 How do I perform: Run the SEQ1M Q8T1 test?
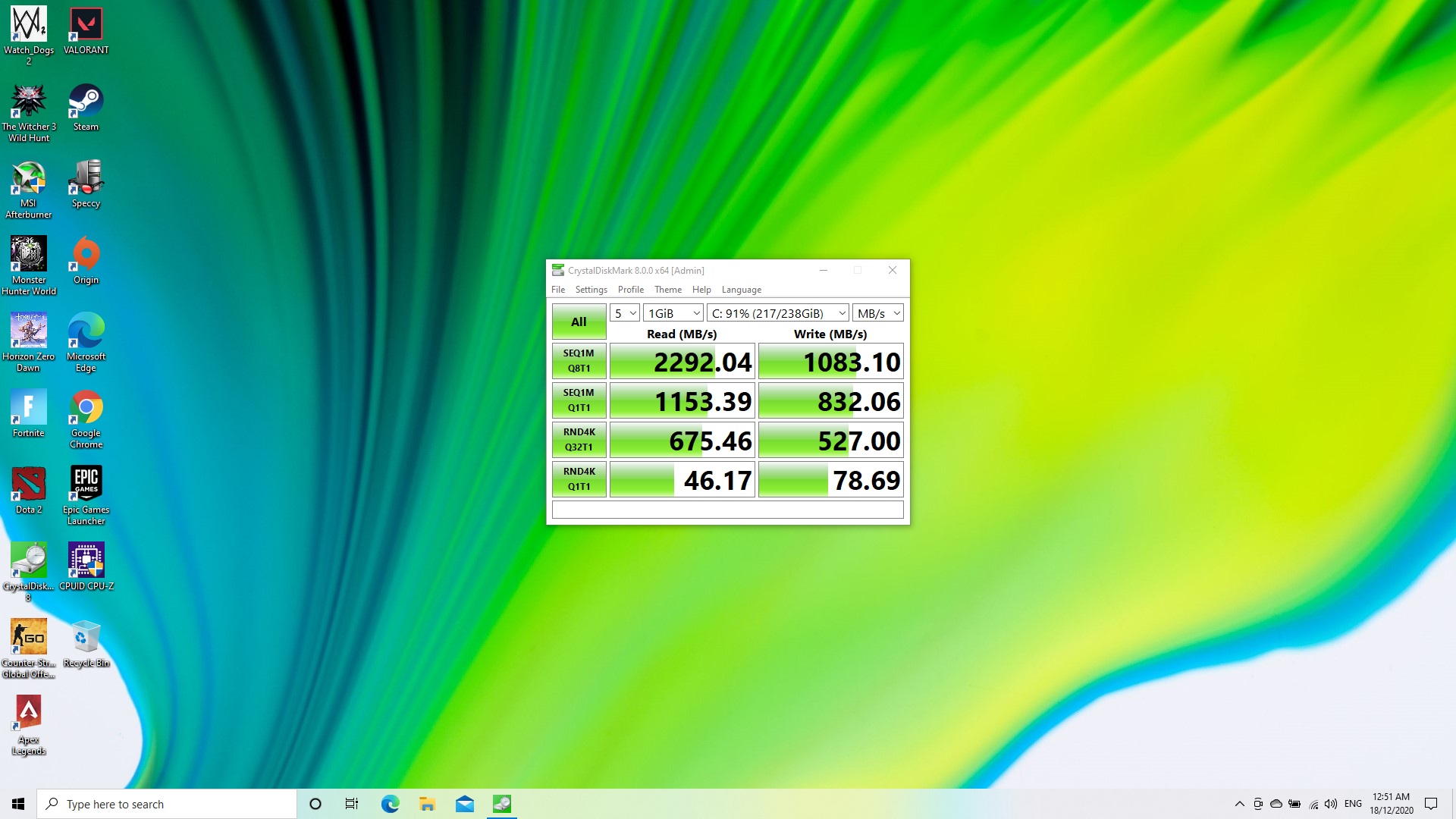[579, 361]
